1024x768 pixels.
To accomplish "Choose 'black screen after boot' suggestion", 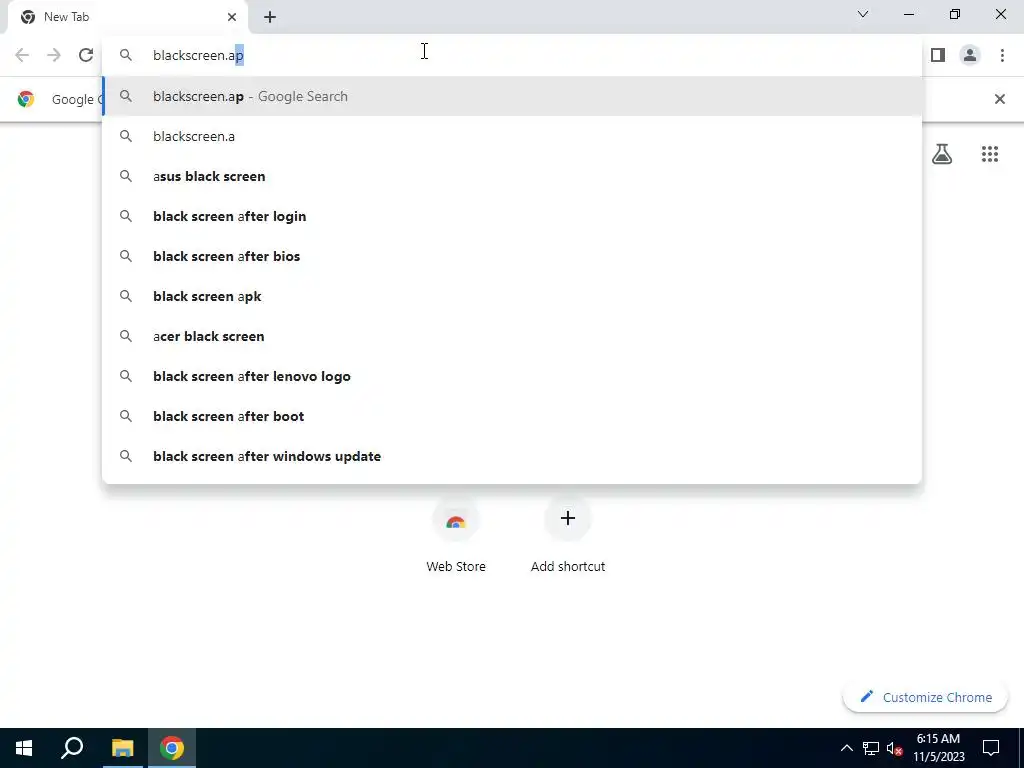I will click(512, 416).
